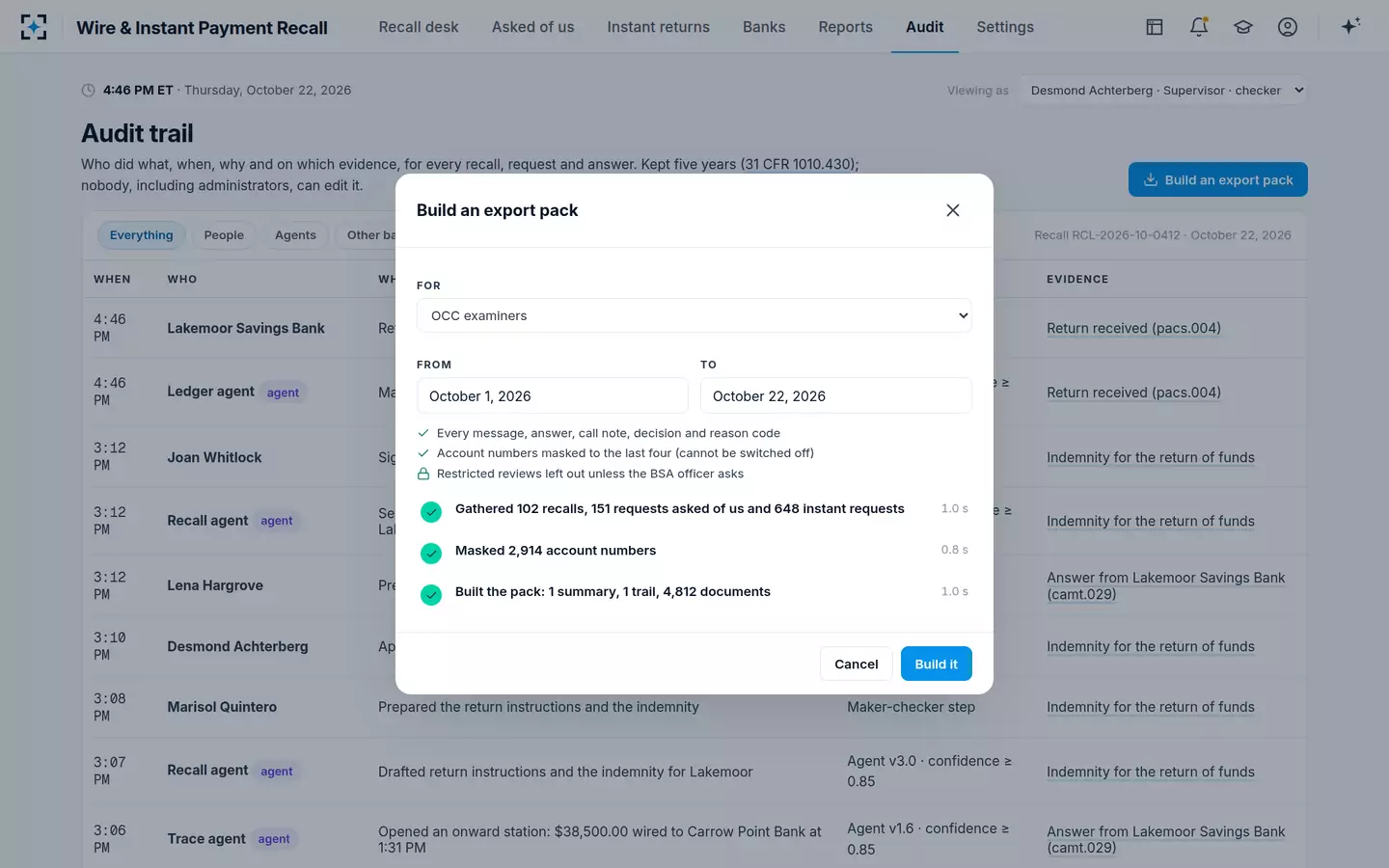
Task: Open the sparkle assistant icon
Action: [1350, 26]
